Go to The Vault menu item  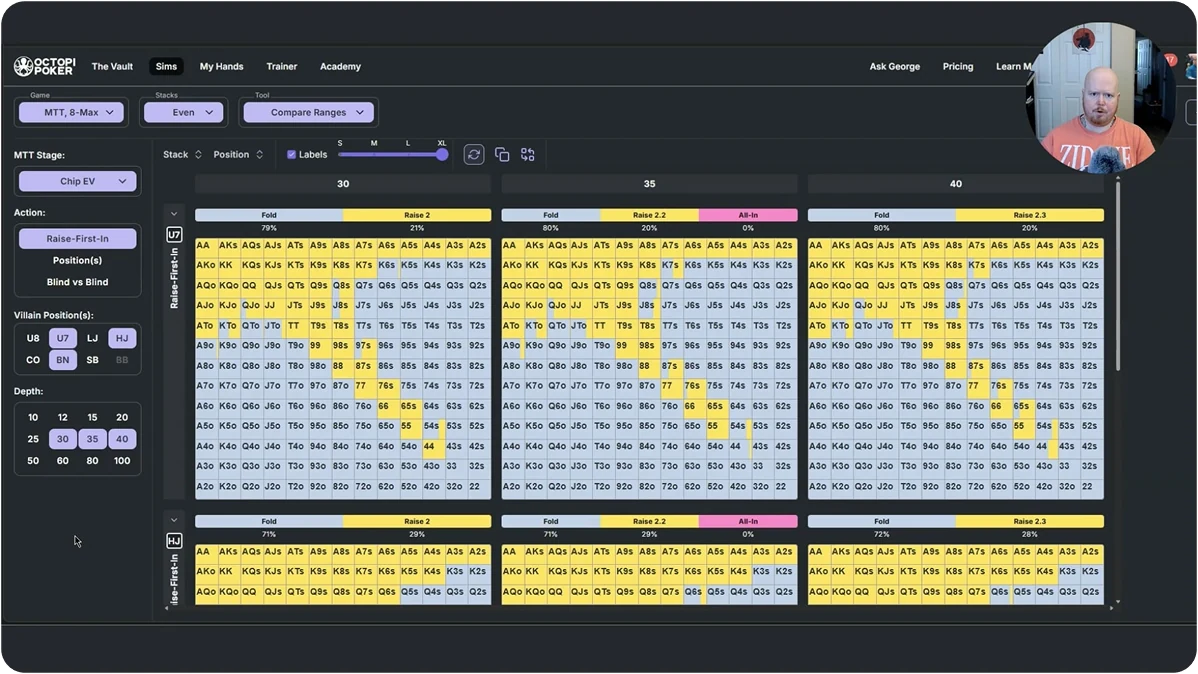(x=112, y=66)
